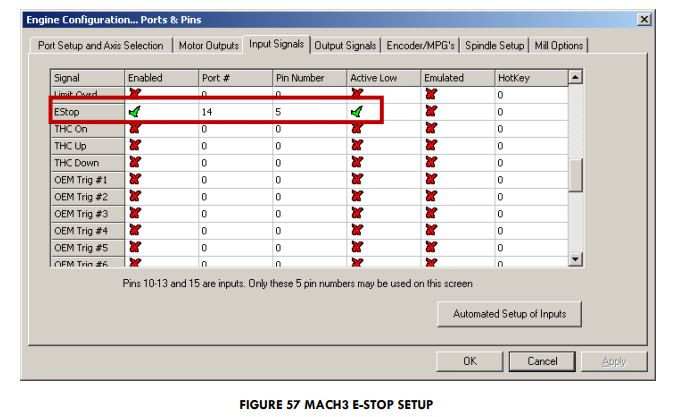Toggle the EStop Active Low checkmark

[356, 112]
